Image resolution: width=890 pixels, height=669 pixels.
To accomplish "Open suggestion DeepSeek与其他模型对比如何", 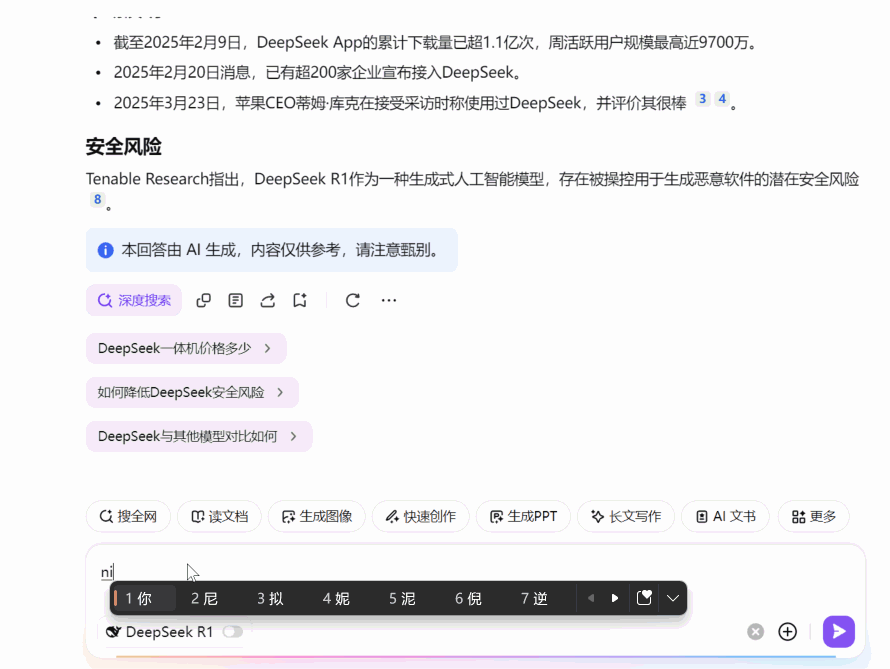I will [199, 436].
